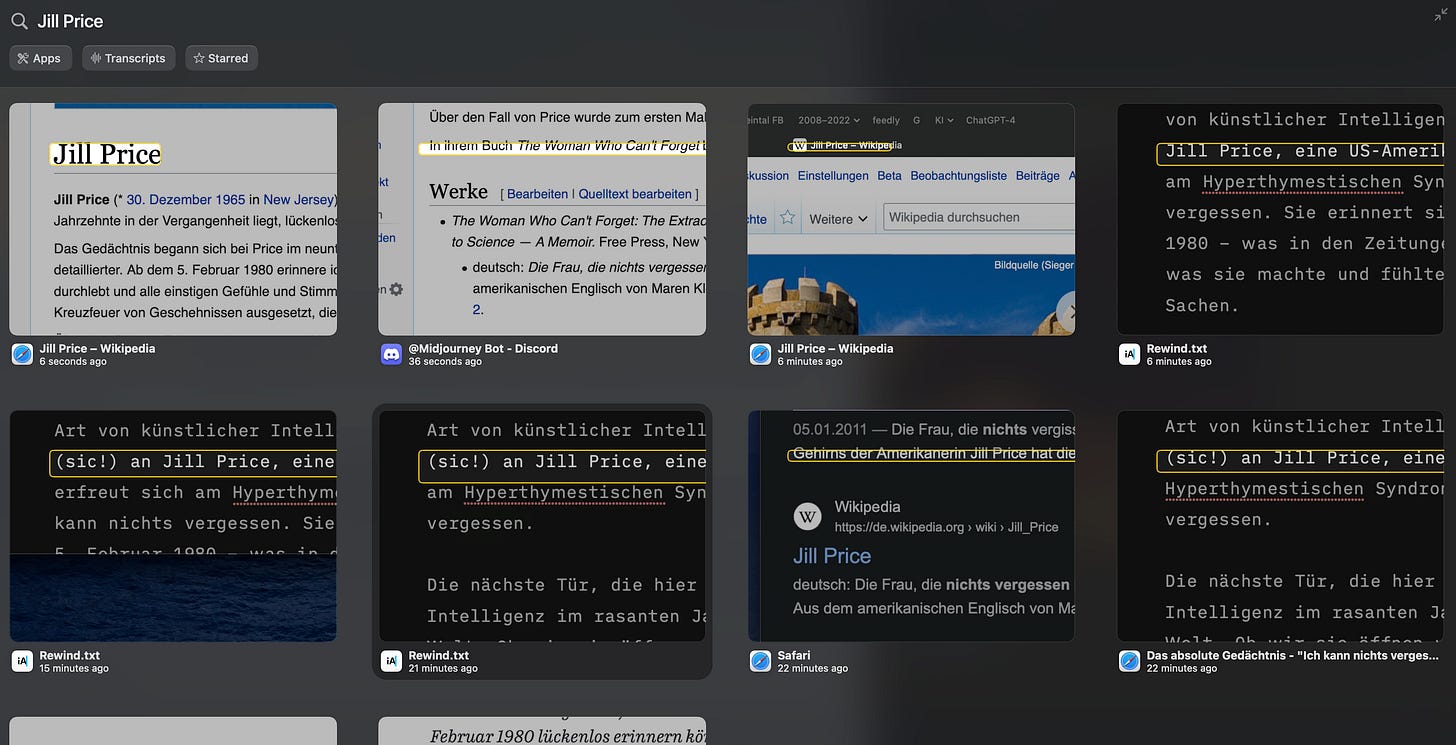Click the iA Writer icon beside Rewind.txt 21 minutes ago

coord(391,661)
